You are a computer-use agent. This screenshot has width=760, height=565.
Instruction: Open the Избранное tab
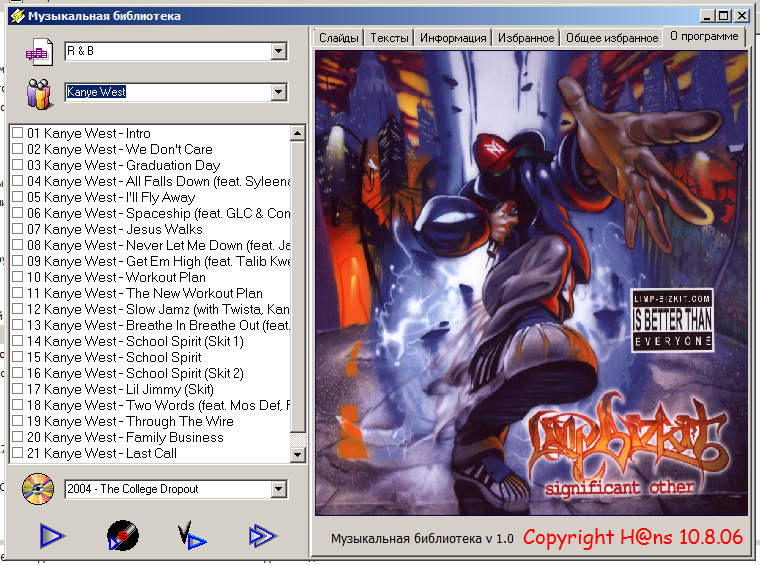click(x=526, y=38)
